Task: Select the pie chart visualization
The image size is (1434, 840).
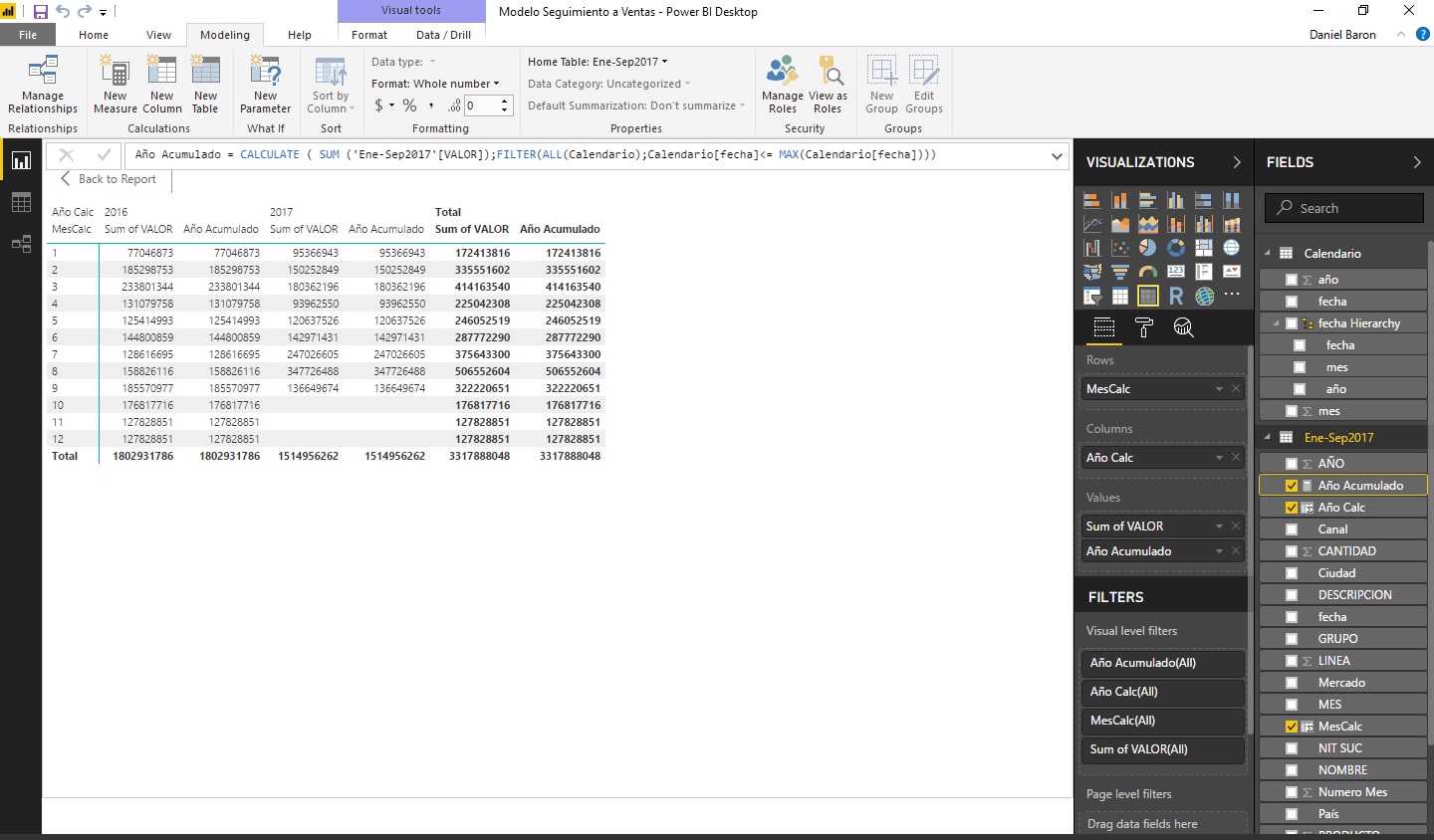Action: click(x=1148, y=248)
